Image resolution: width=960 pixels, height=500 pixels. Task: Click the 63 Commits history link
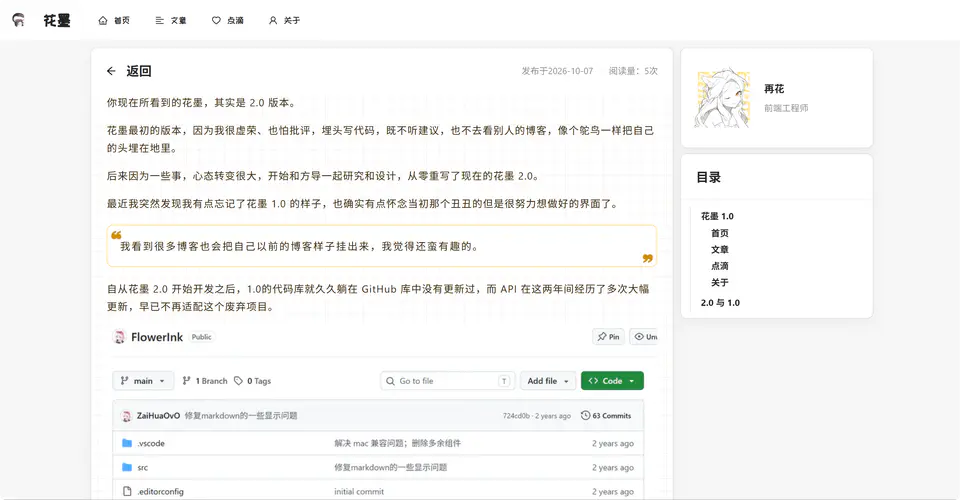[606, 416]
